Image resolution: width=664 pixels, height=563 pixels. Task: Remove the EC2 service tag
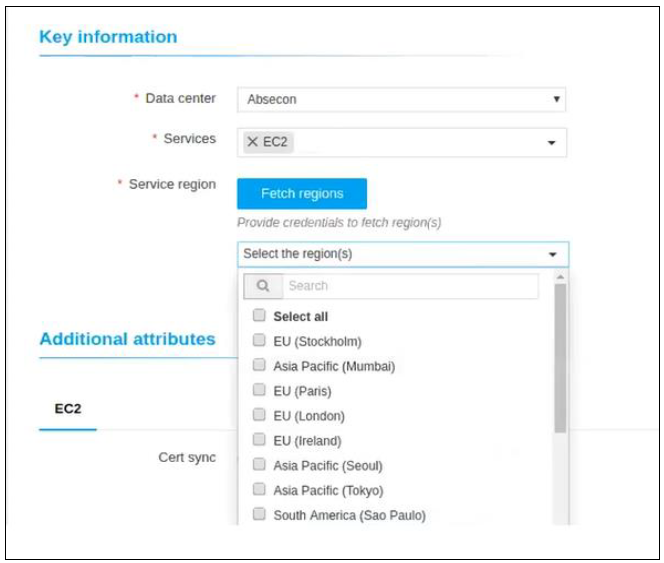tap(252, 141)
